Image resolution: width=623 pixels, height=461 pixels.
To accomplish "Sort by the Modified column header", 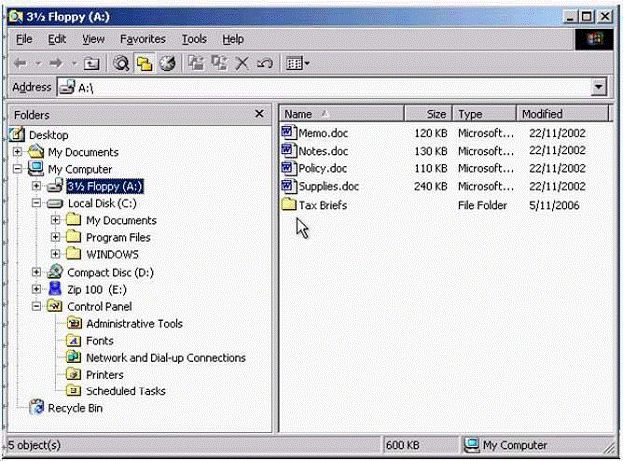I will (x=541, y=114).
